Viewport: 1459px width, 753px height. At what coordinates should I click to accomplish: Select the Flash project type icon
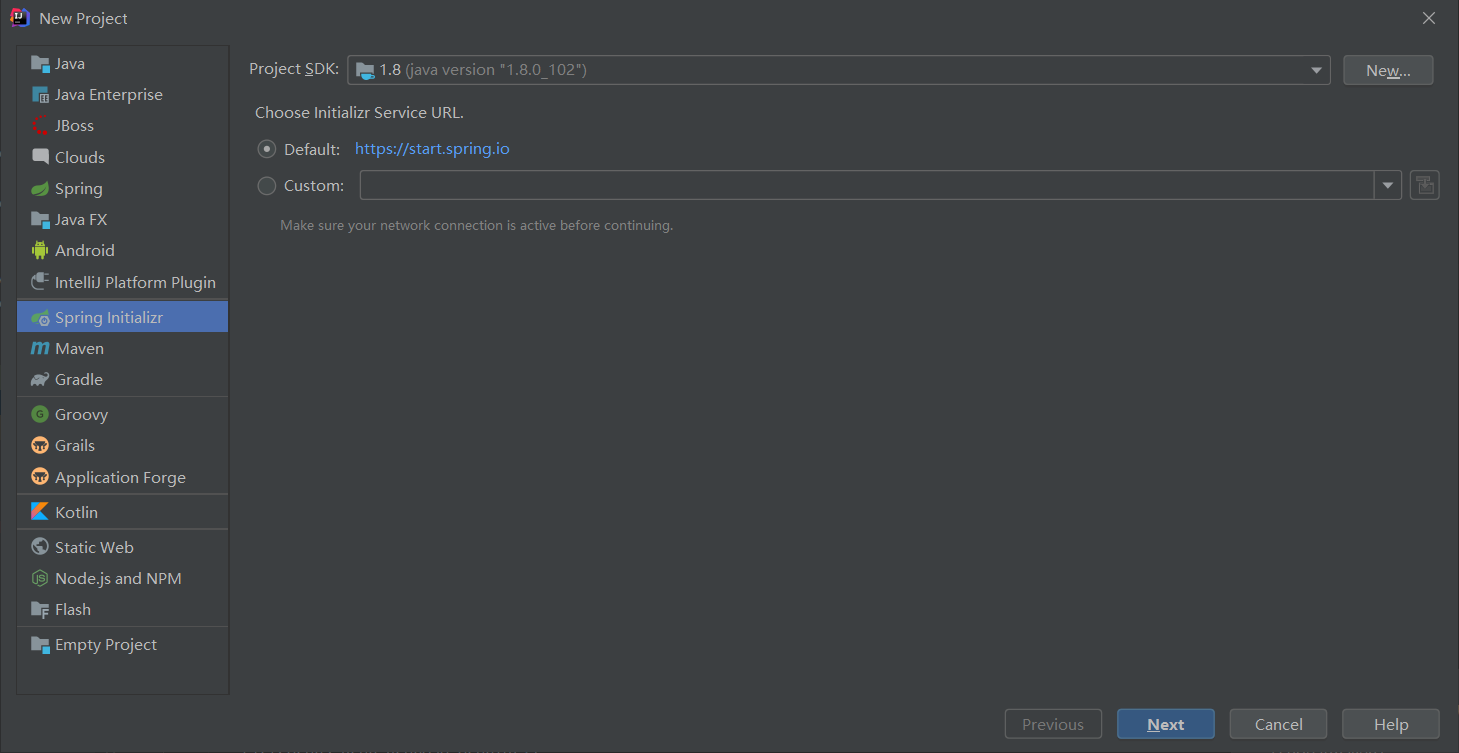coord(40,610)
